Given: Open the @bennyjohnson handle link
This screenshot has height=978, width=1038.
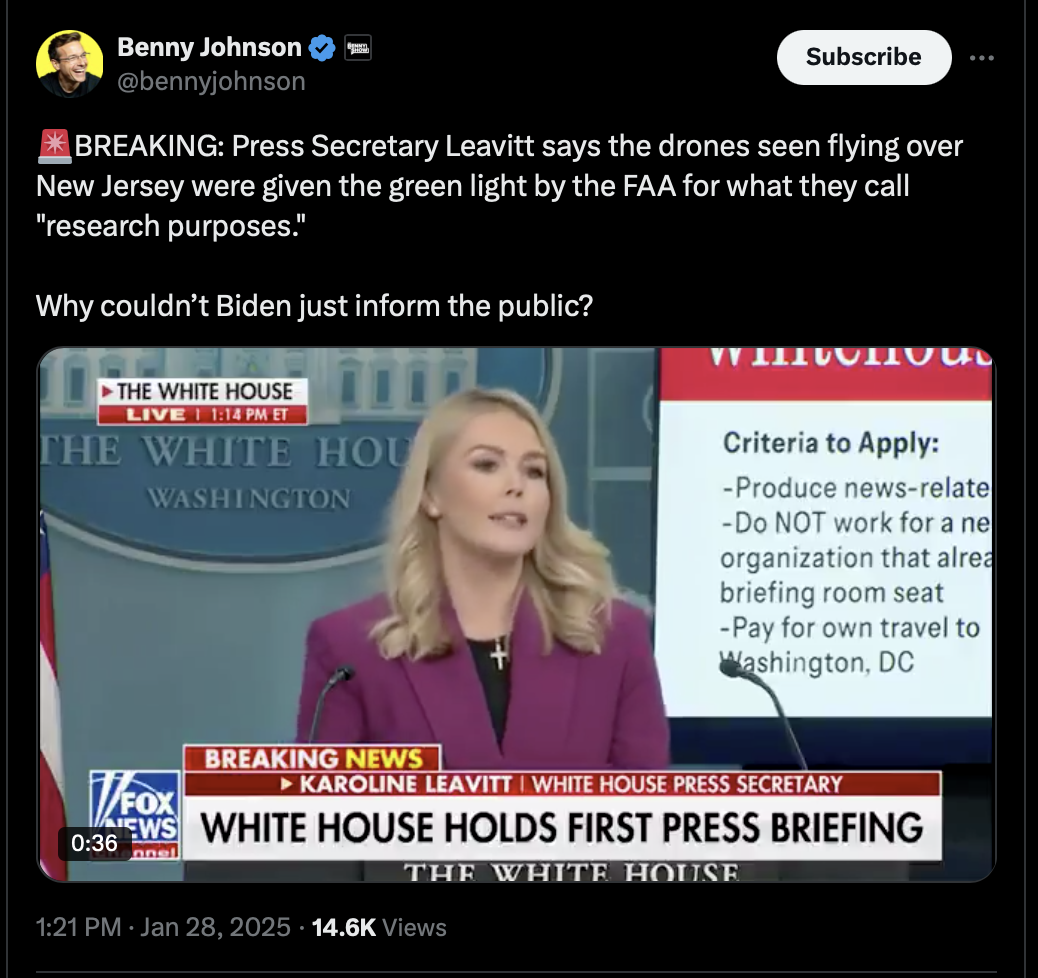Looking at the screenshot, I should click(211, 81).
